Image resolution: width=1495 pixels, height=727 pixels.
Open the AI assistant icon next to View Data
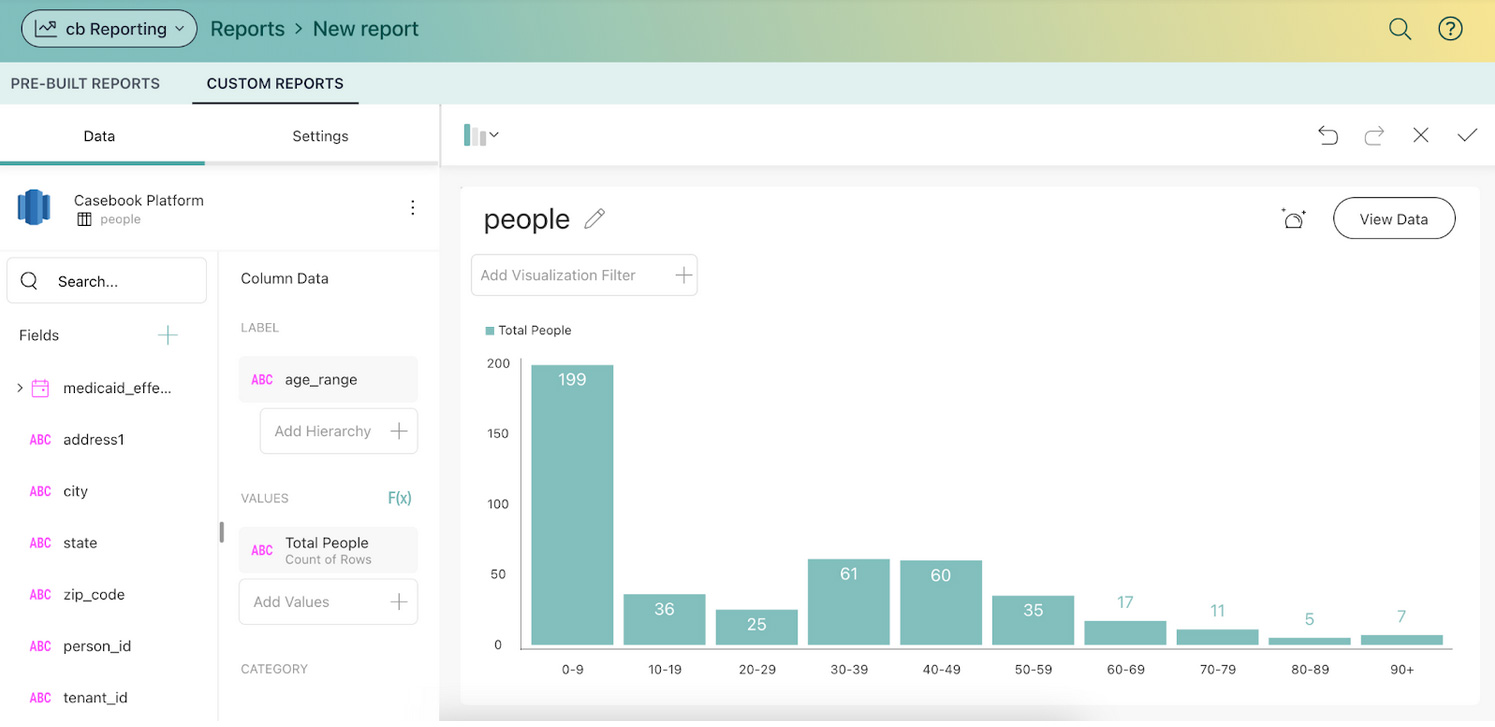(x=1293, y=218)
